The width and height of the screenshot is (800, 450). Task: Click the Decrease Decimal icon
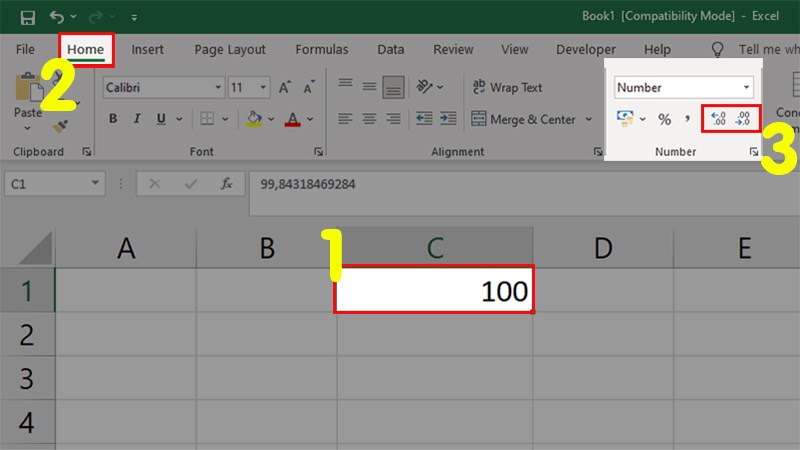pos(743,119)
